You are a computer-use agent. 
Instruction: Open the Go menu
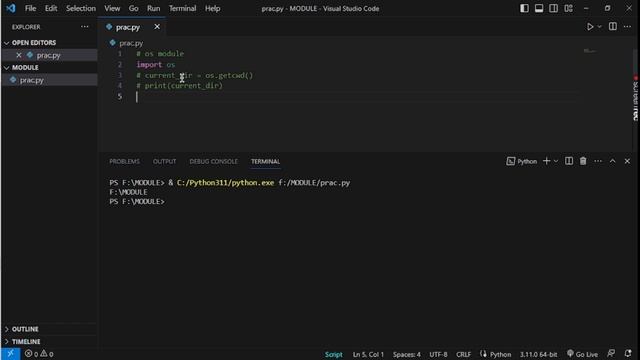click(x=133, y=8)
